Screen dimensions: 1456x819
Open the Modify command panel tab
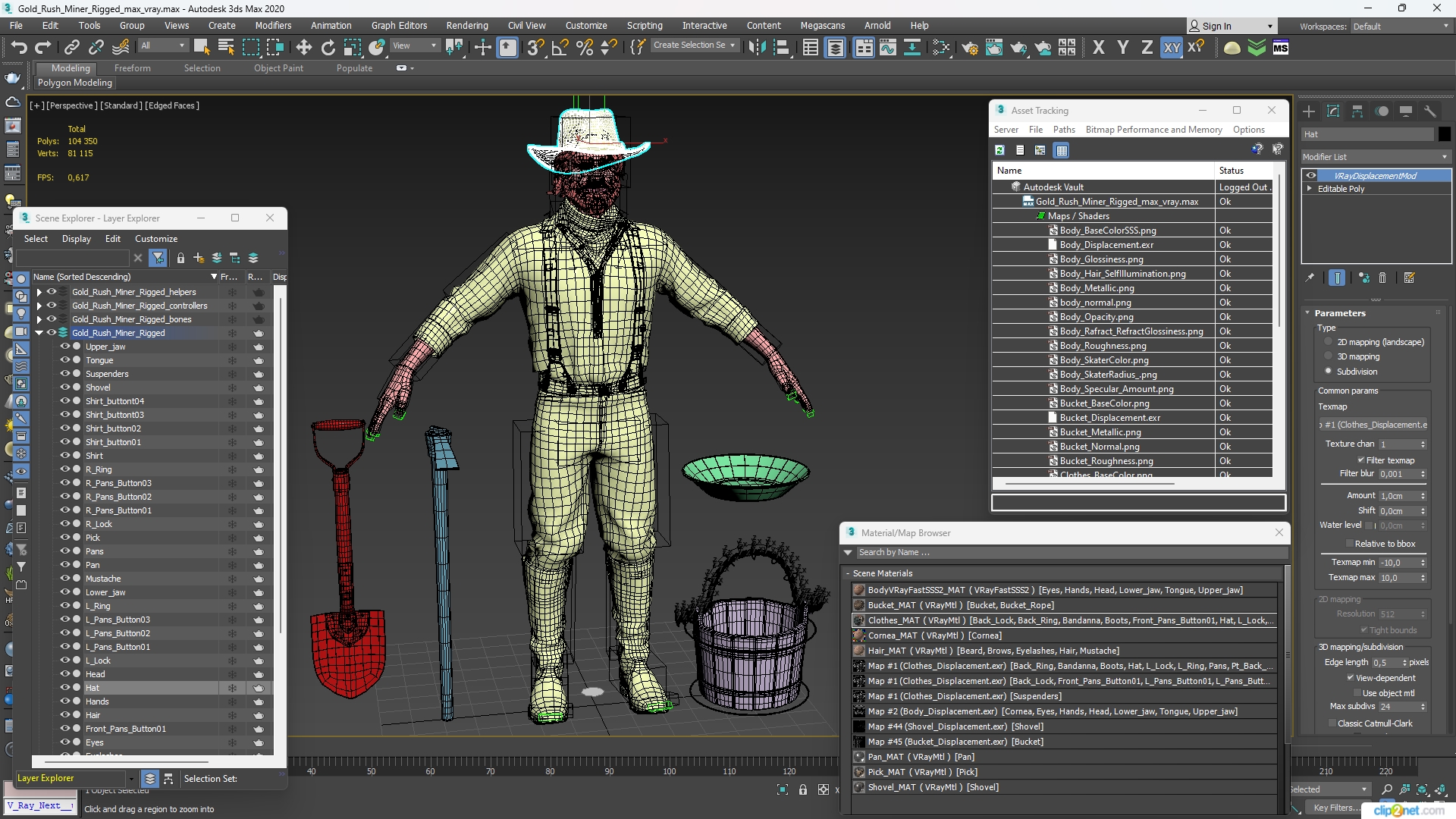click(x=1333, y=111)
